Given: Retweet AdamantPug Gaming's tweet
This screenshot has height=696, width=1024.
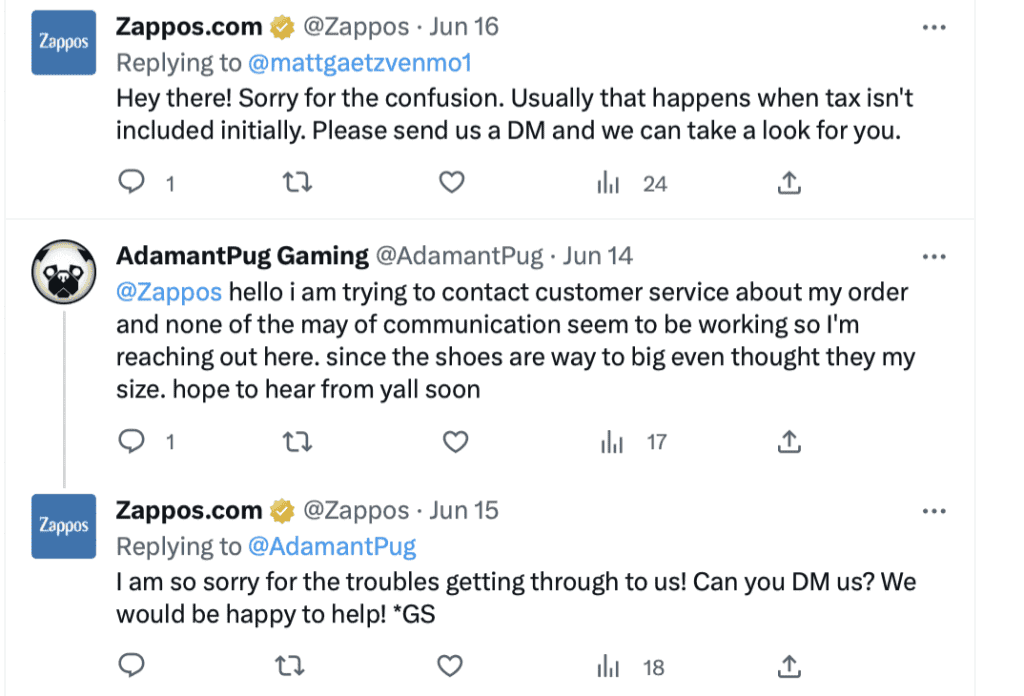Looking at the screenshot, I should tap(297, 442).
